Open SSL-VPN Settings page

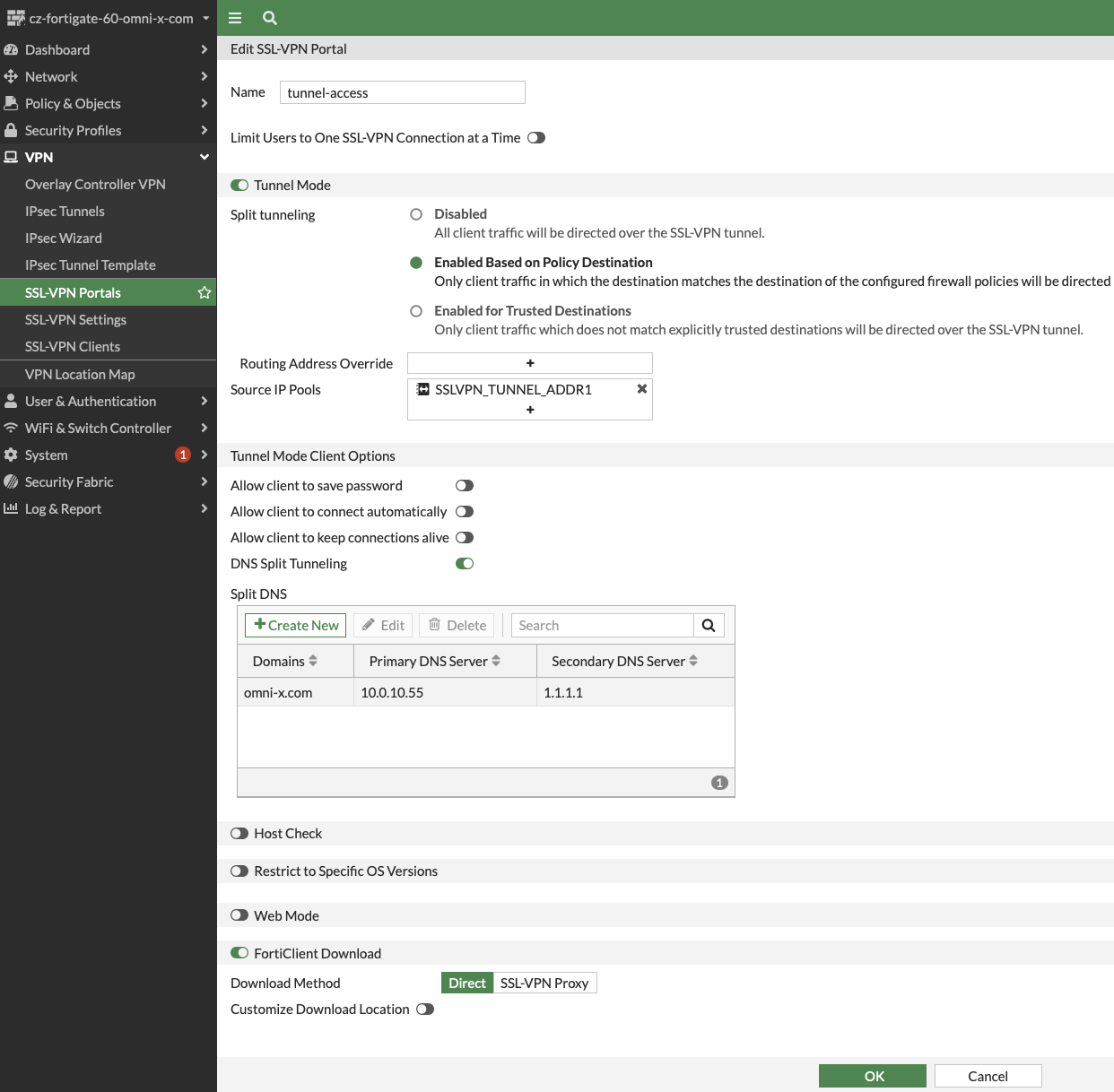(x=75, y=320)
